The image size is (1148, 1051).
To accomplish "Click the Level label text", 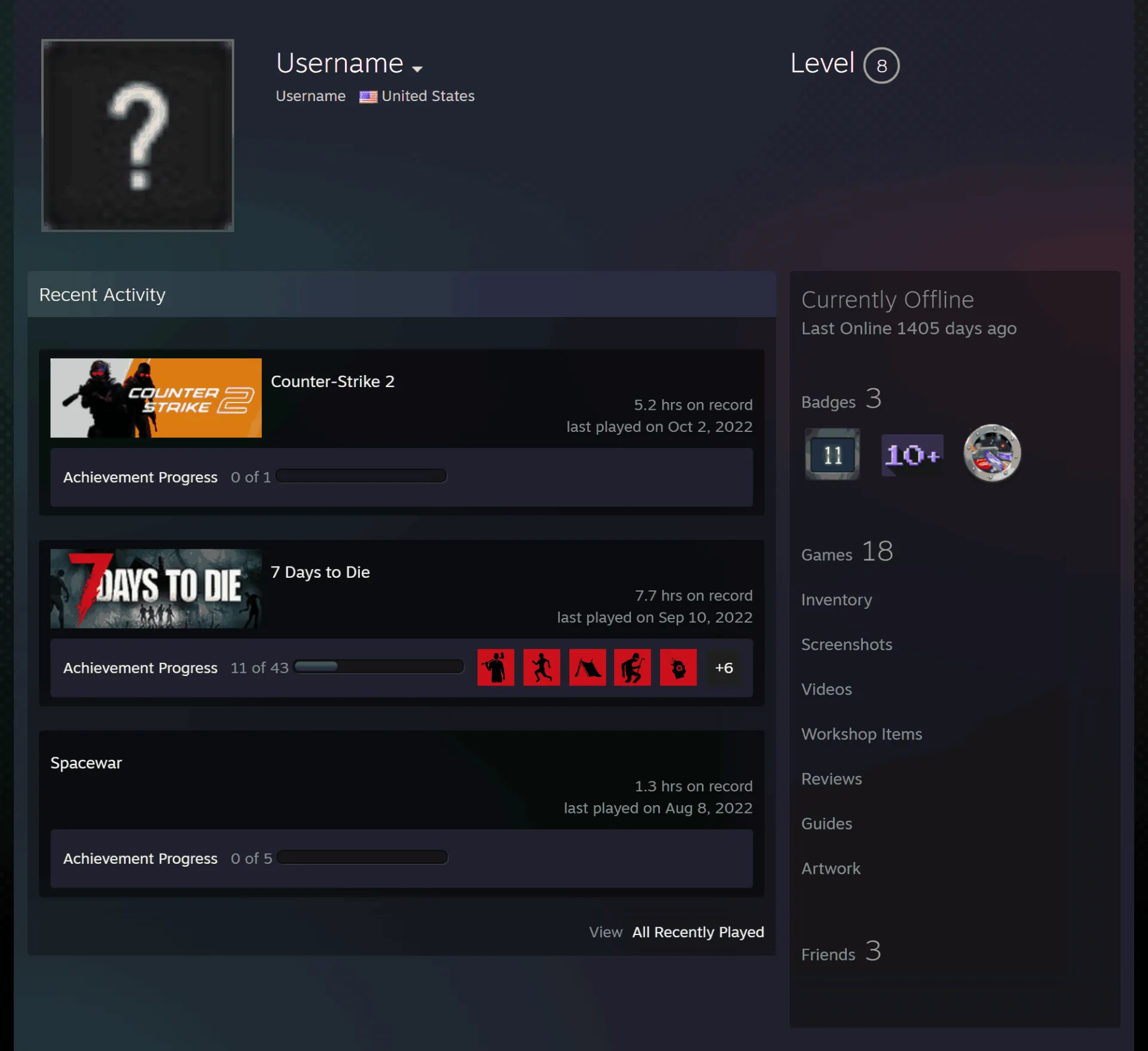I will coord(822,63).
